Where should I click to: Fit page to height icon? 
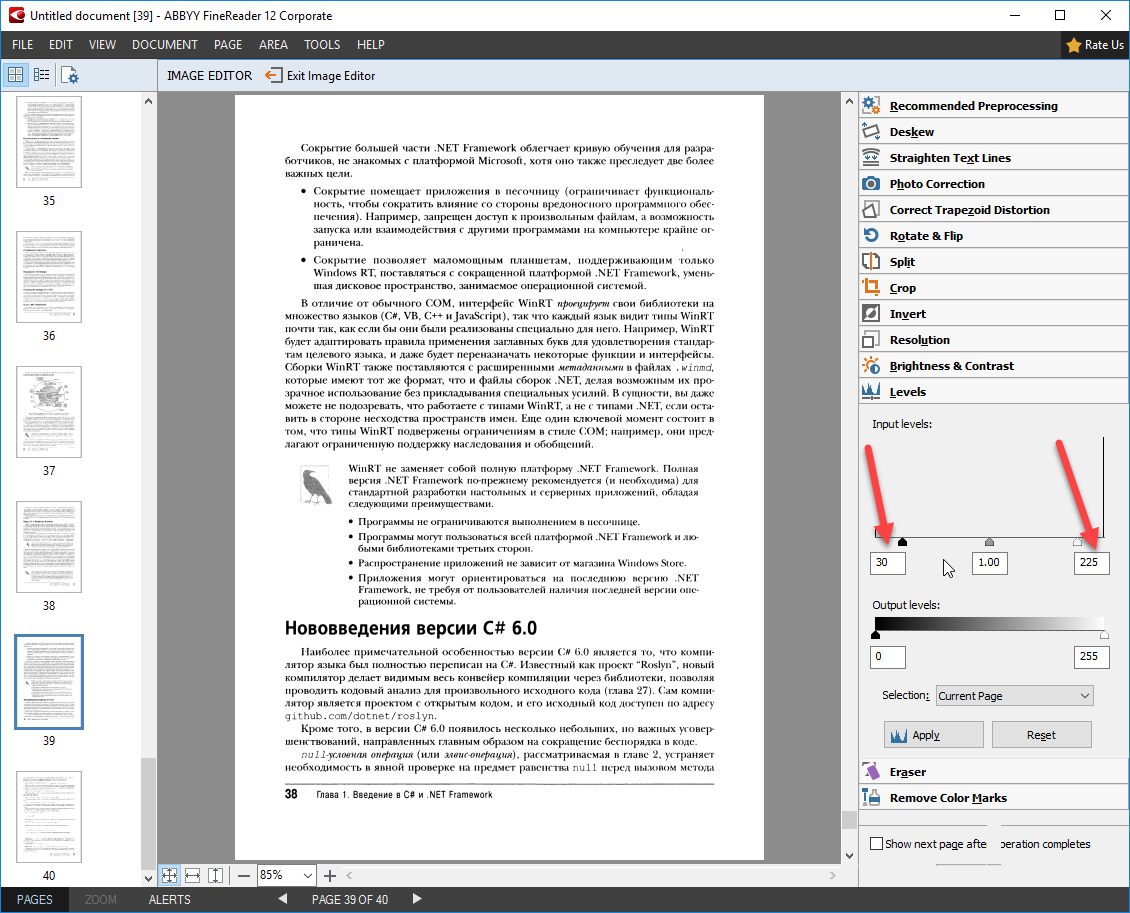[x=215, y=876]
